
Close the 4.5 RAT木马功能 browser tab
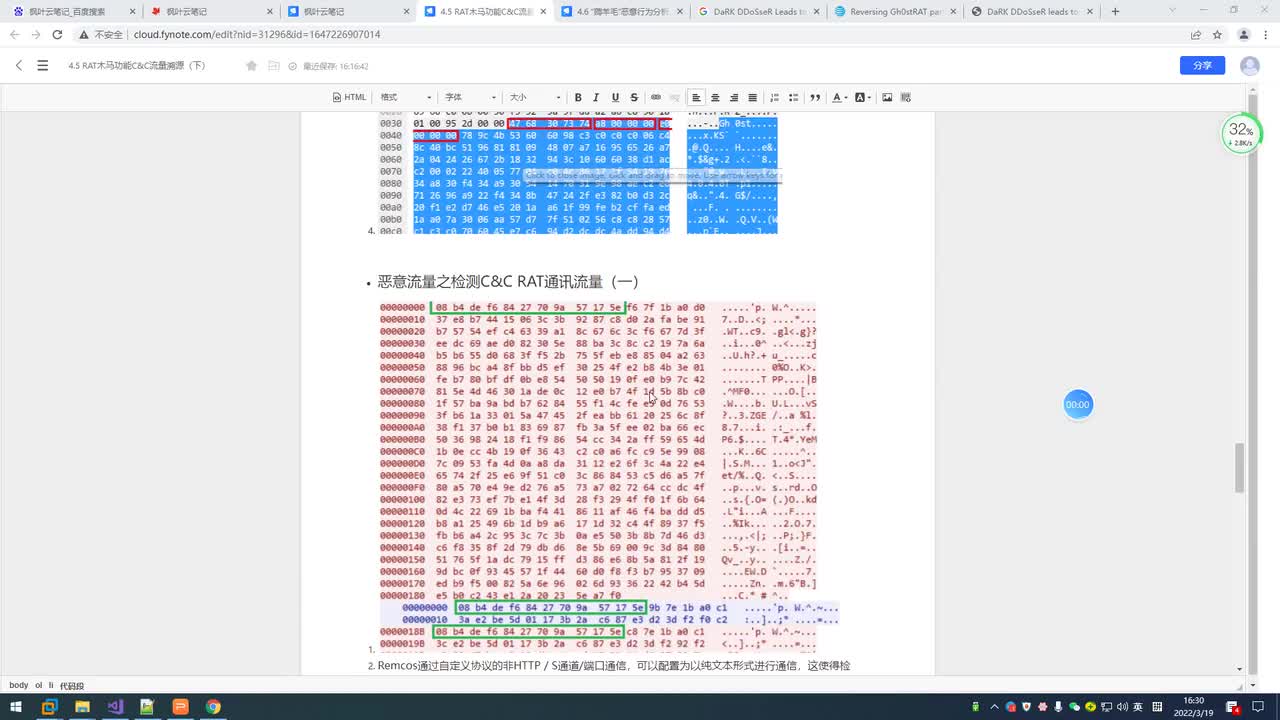pyautogui.click(x=543, y=12)
